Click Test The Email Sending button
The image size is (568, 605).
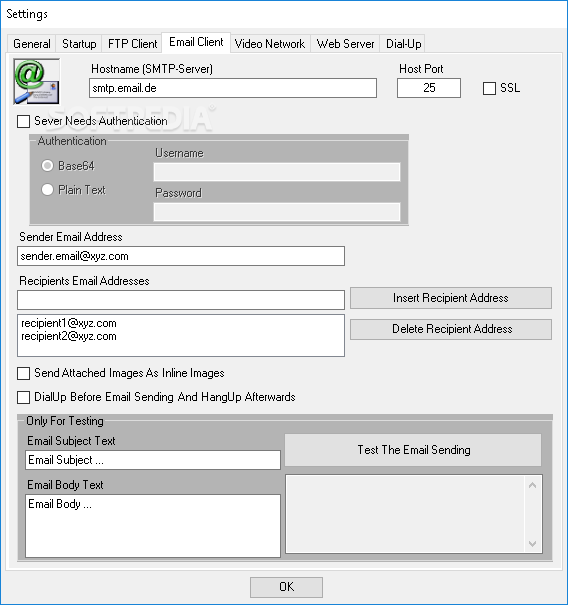point(413,450)
